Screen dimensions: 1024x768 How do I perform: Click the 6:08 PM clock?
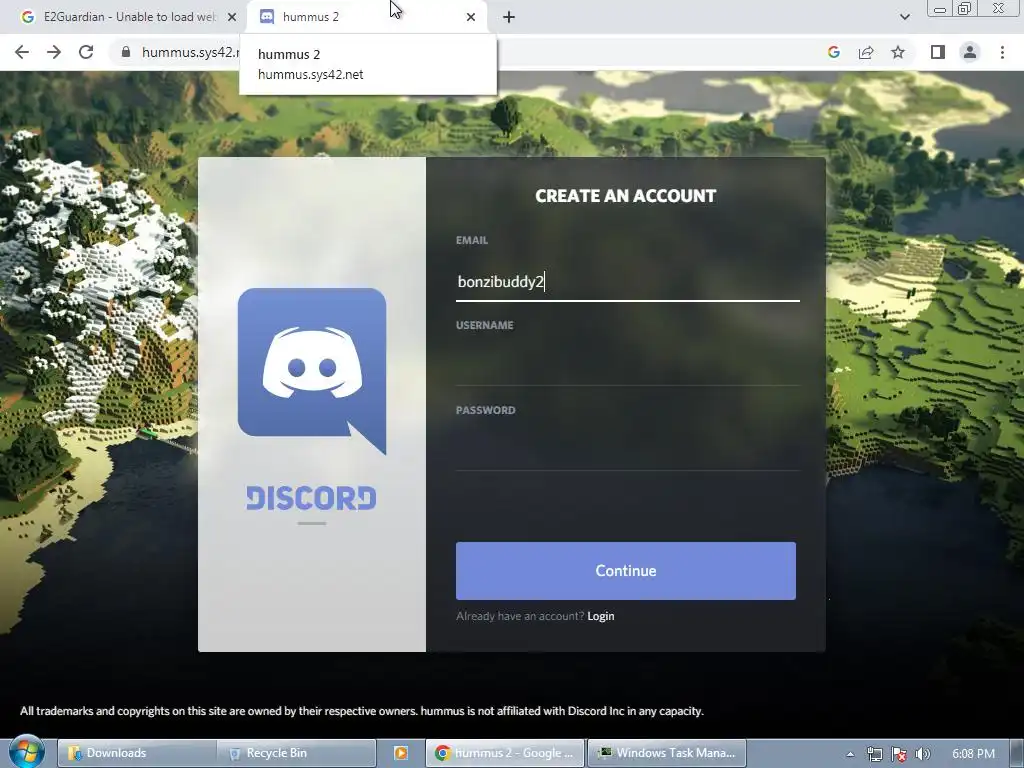(973, 754)
